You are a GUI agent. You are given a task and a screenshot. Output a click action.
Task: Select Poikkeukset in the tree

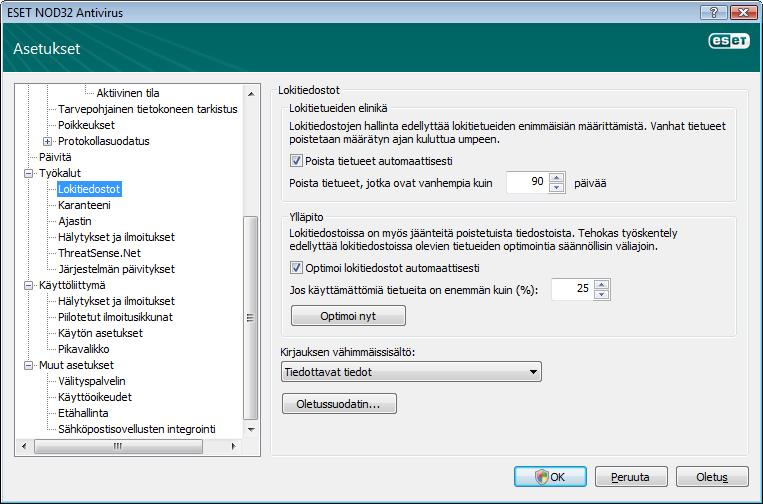coord(86,125)
